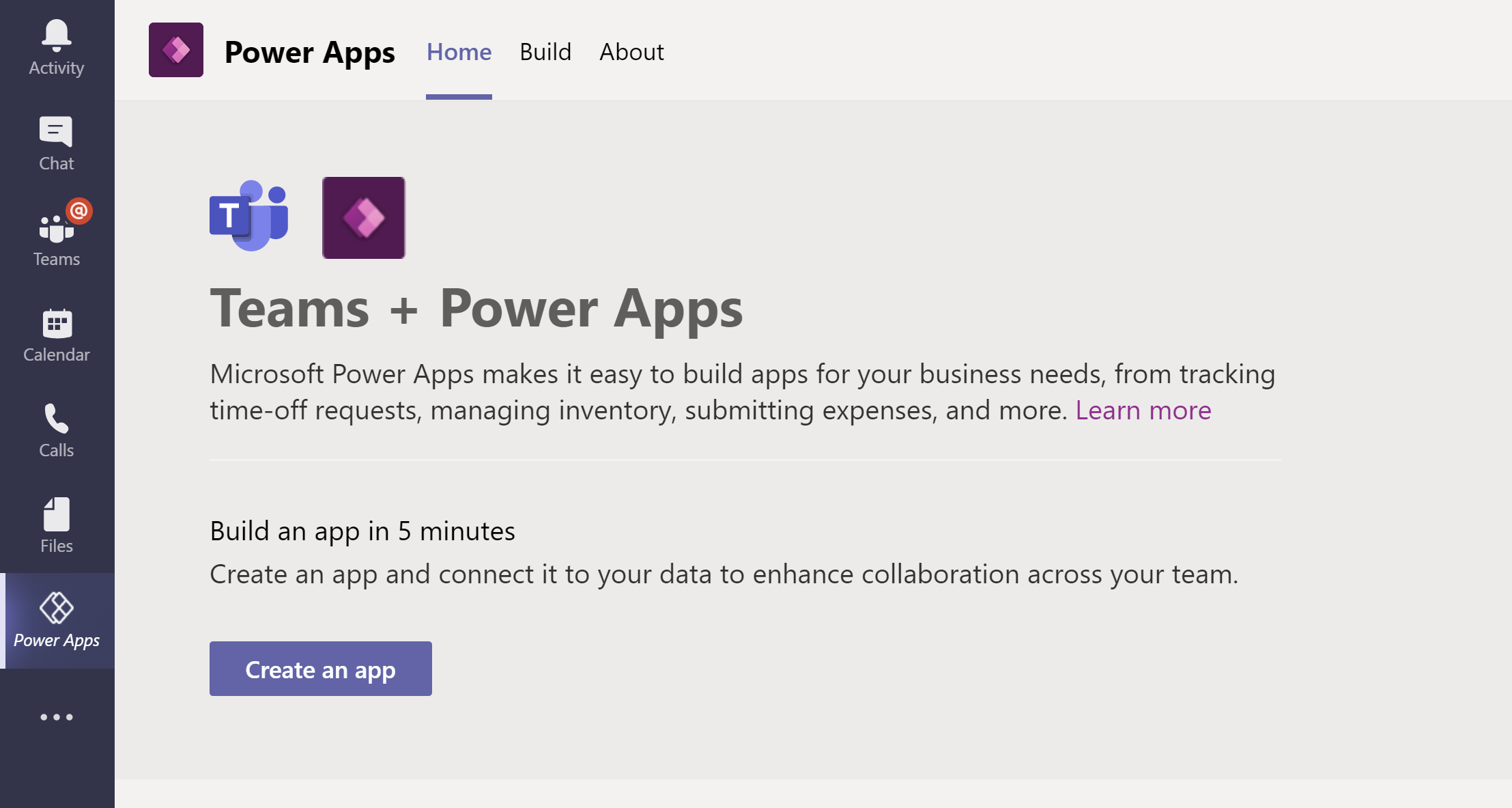1512x808 pixels.
Task: Click the more options ellipsis icon
Action: tap(56, 717)
